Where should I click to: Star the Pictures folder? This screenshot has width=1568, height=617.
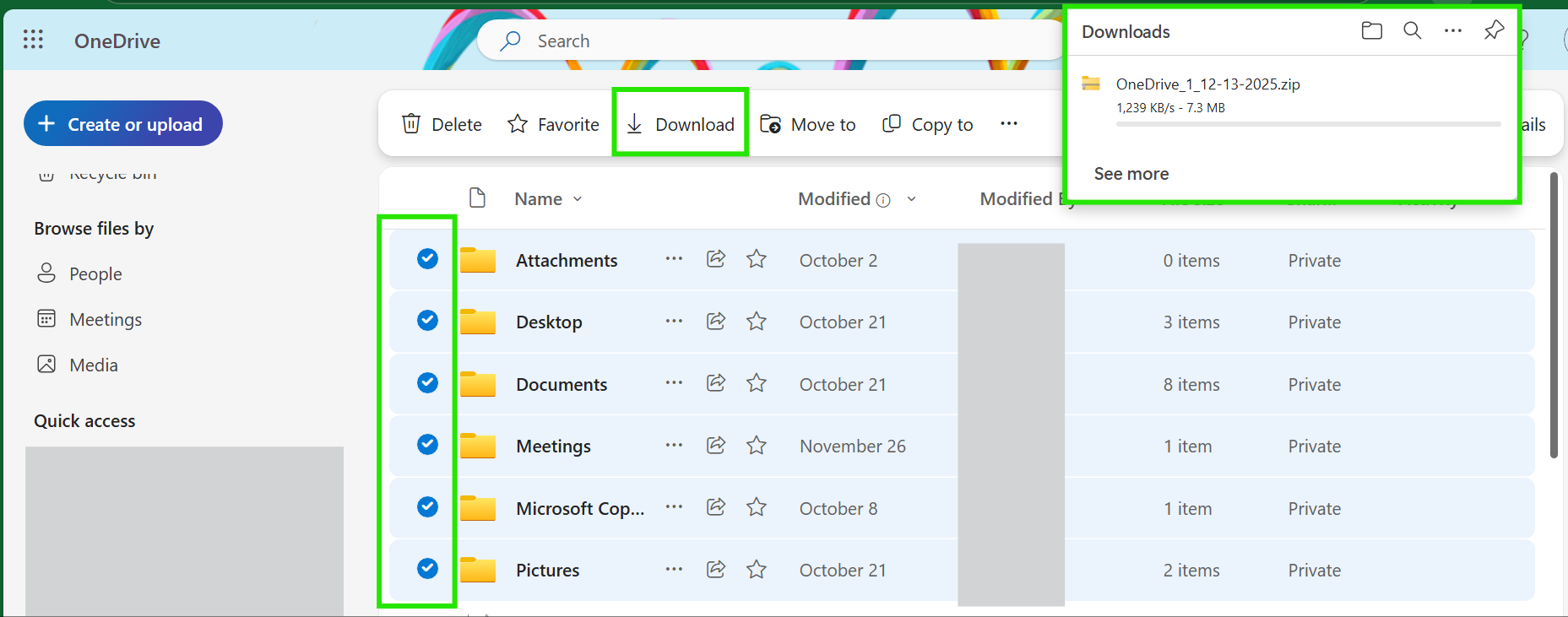click(x=757, y=569)
